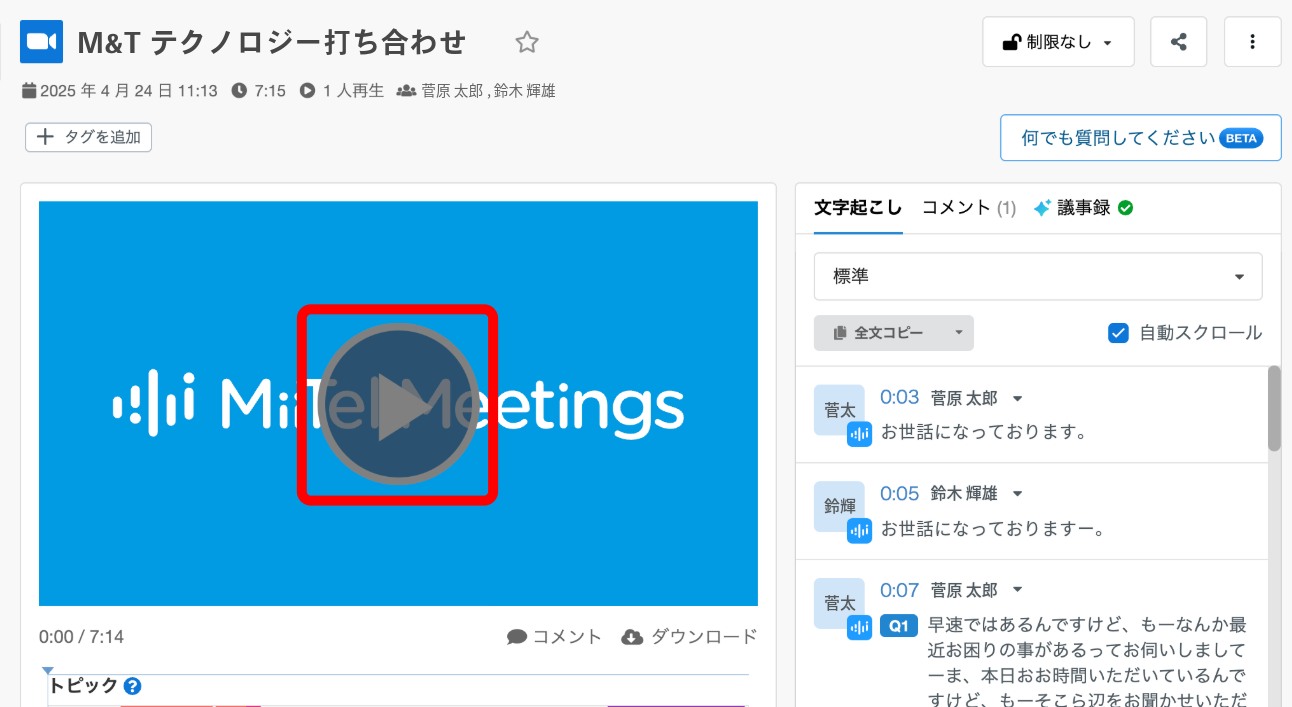Click the Q1 question badge
This screenshot has width=1292, height=707.
[x=899, y=627]
